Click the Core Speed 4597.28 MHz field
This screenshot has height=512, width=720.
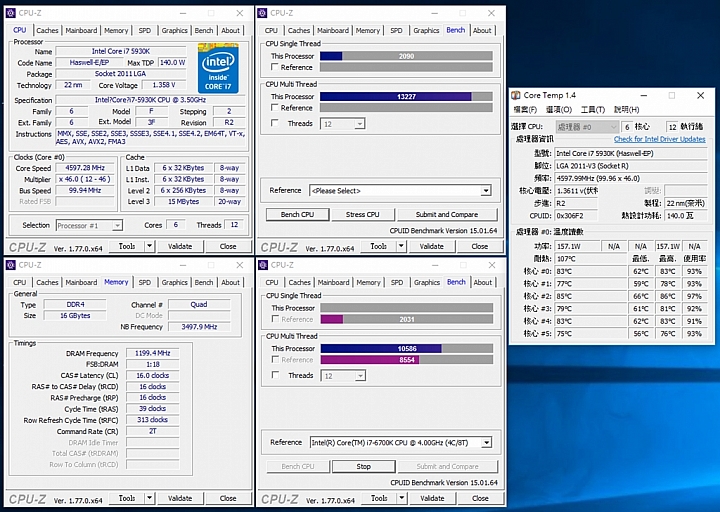(x=85, y=168)
